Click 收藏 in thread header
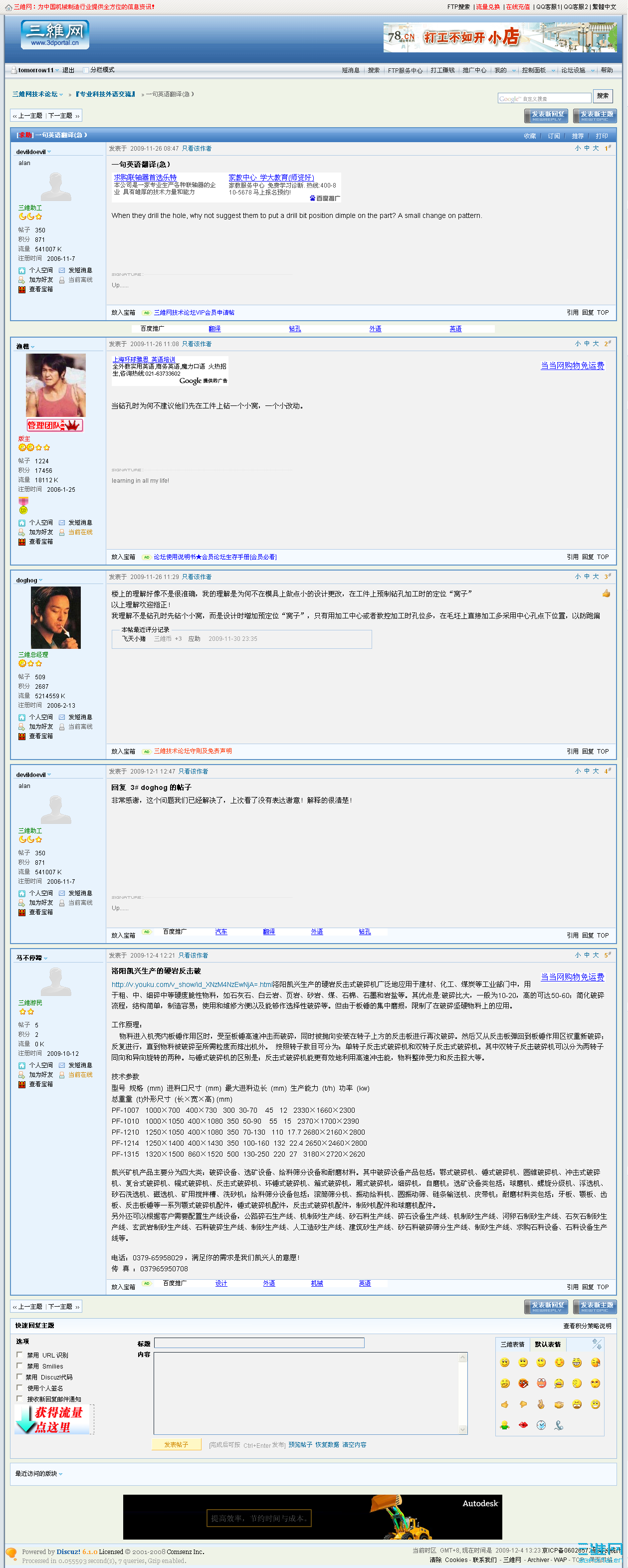 529,136
